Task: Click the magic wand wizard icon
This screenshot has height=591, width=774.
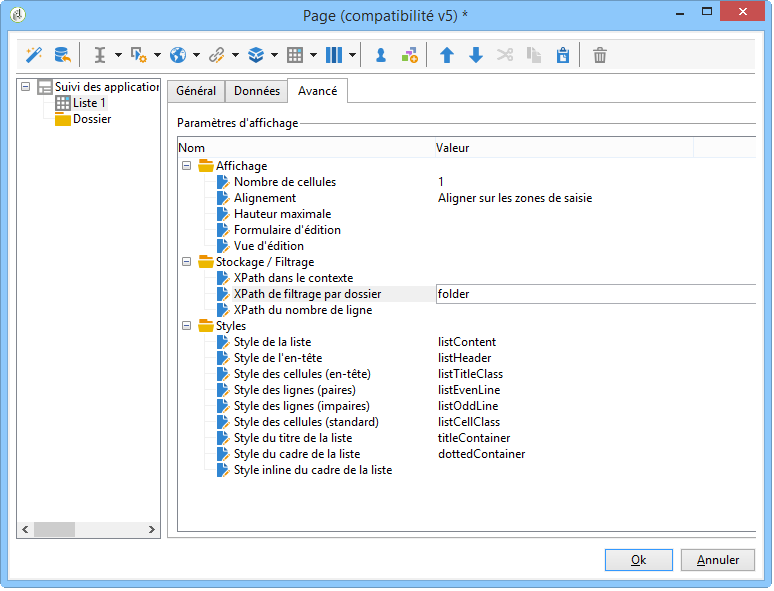Action: [34, 55]
